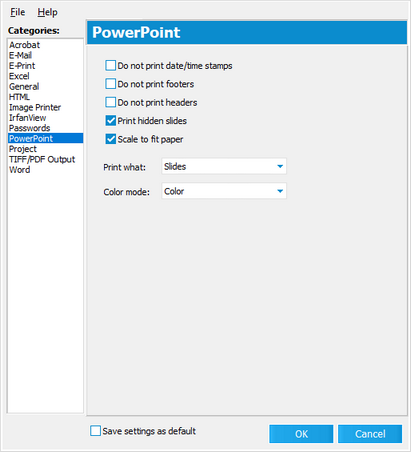The height and width of the screenshot is (452, 411).
Task: Uncheck Print hidden slides
Action: (x=111, y=120)
